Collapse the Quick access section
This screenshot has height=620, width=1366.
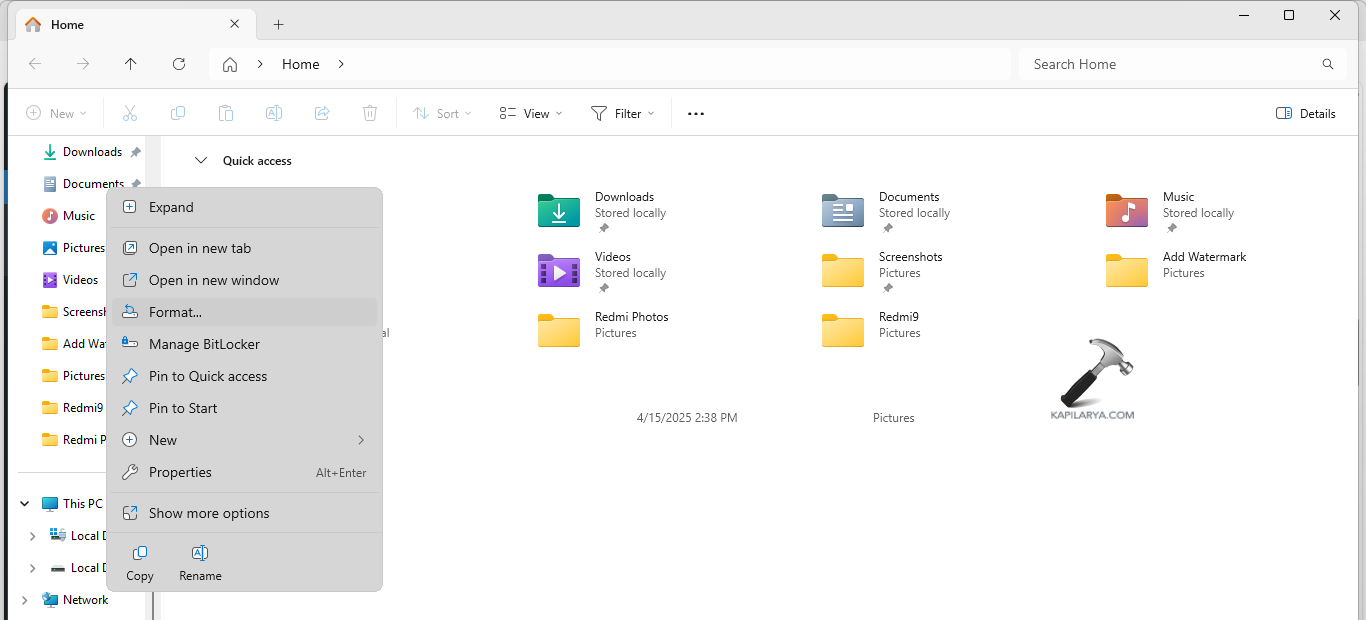(x=201, y=161)
